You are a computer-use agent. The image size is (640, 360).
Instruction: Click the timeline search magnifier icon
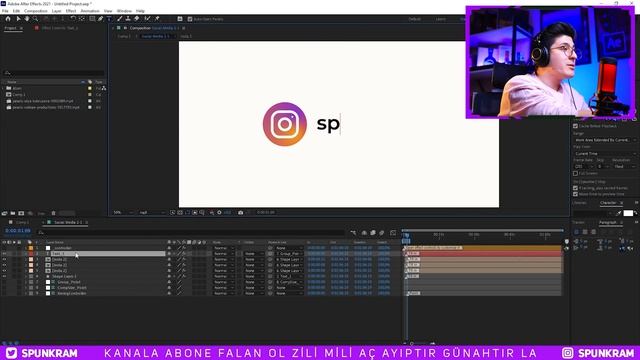tap(41, 233)
